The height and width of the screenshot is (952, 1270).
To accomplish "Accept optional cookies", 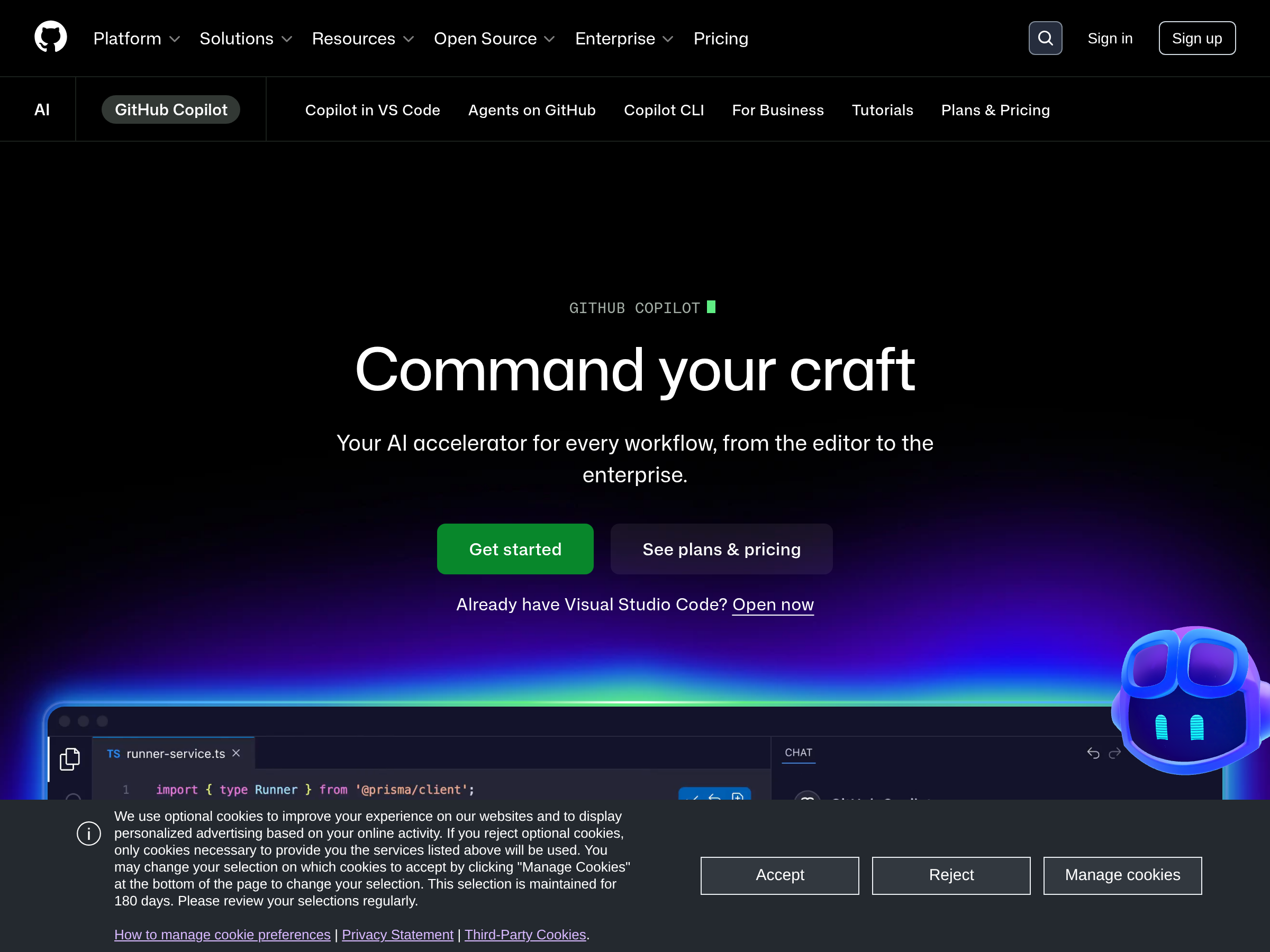I will (x=779, y=875).
